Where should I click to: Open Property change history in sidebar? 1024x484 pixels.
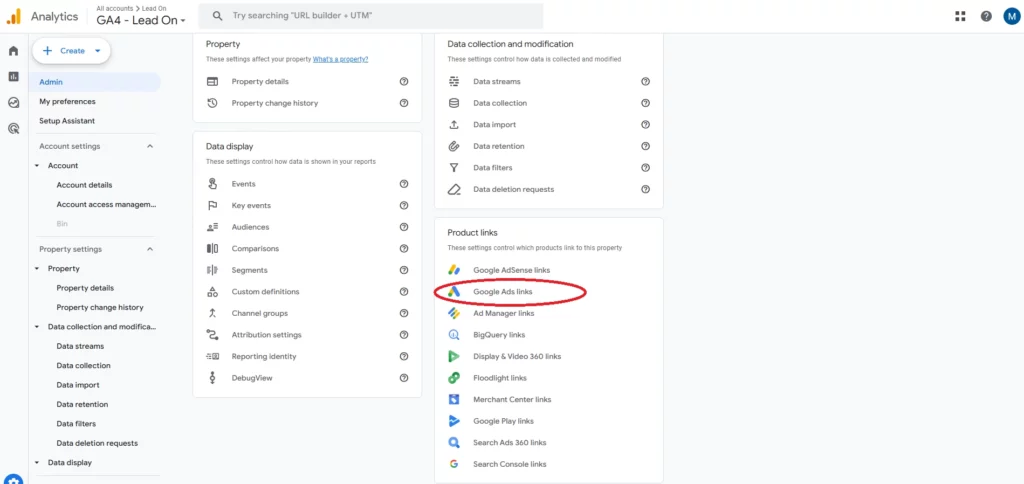coord(100,307)
